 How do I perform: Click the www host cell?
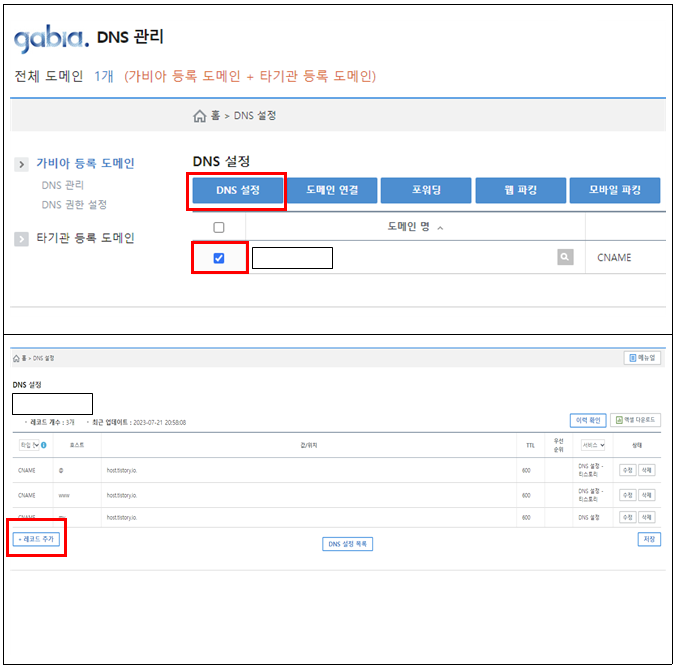(x=64, y=495)
